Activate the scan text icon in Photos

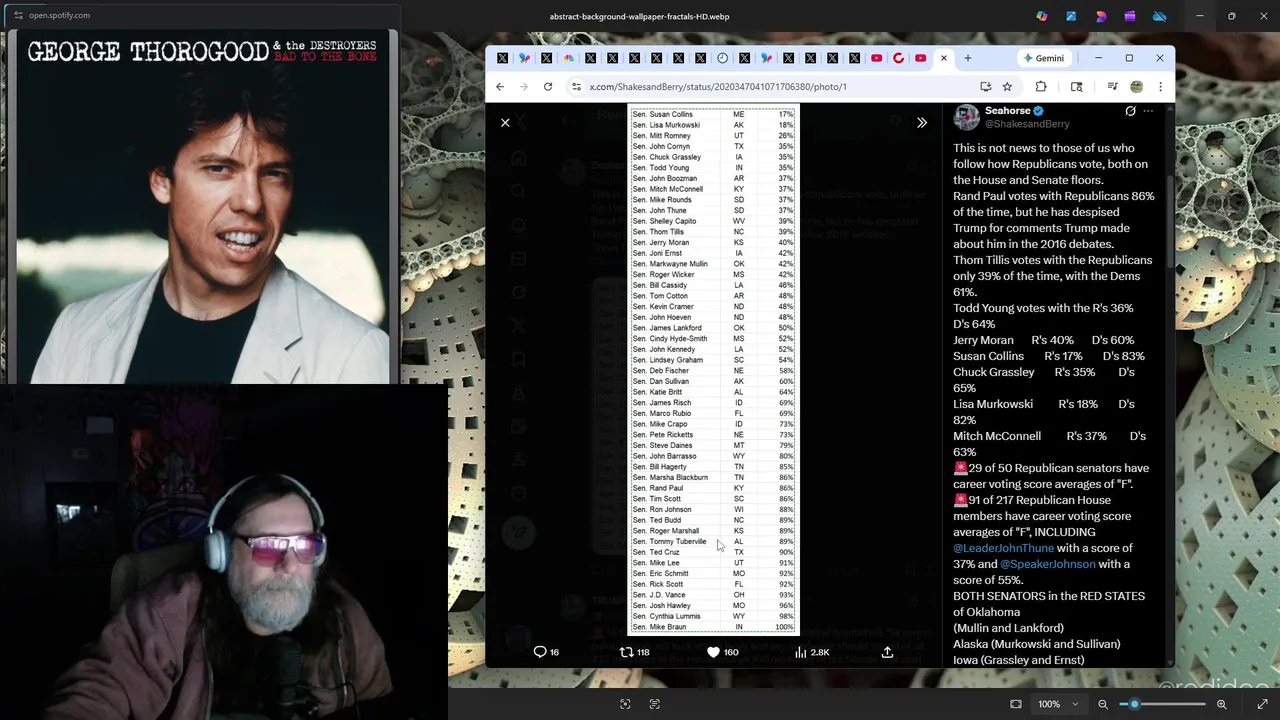(655, 704)
